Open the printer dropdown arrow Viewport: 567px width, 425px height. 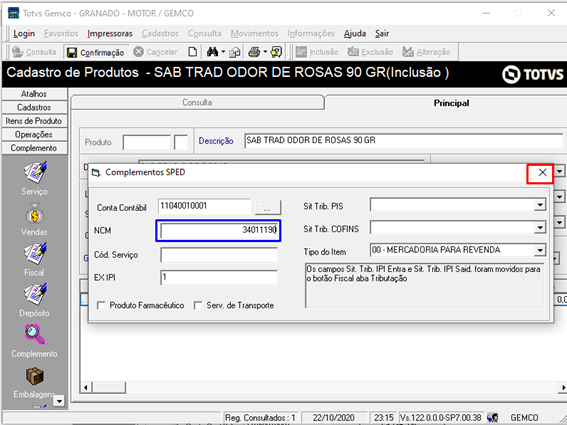coord(265,52)
